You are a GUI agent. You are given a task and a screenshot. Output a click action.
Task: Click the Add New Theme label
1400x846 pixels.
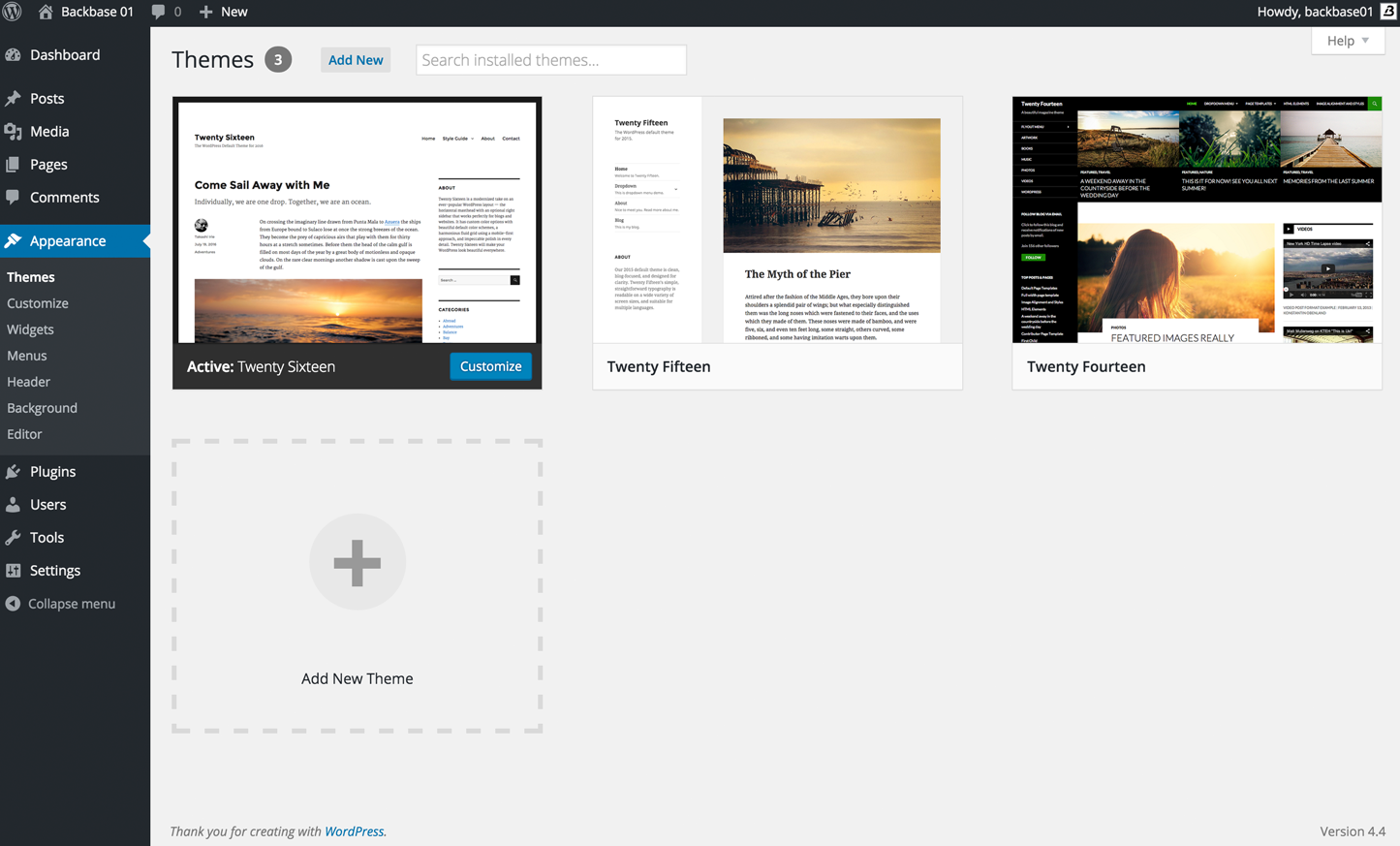coord(358,679)
